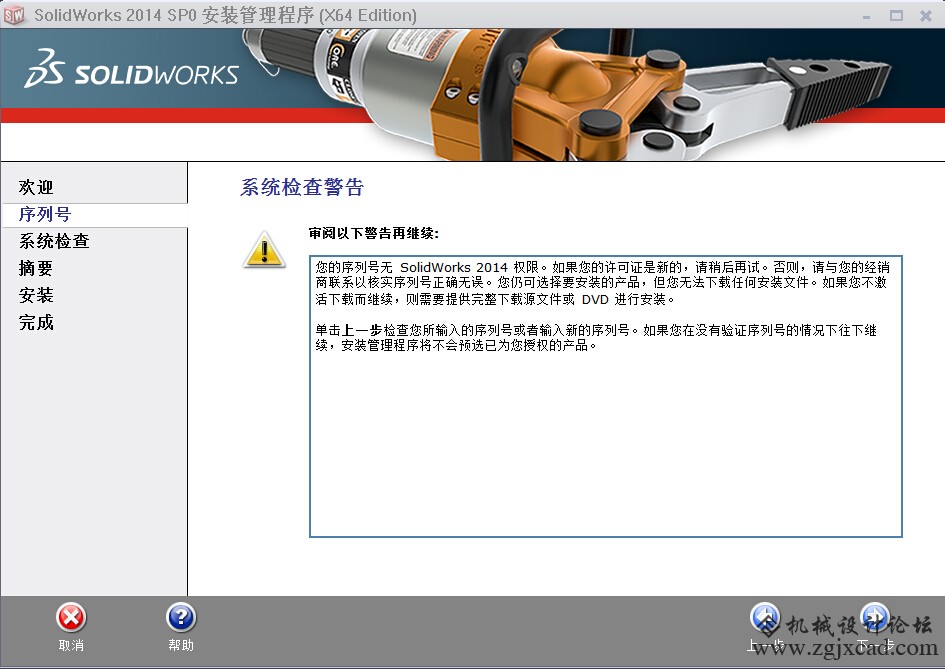
Task: Click the tool image in the banner
Action: (567, 95)
